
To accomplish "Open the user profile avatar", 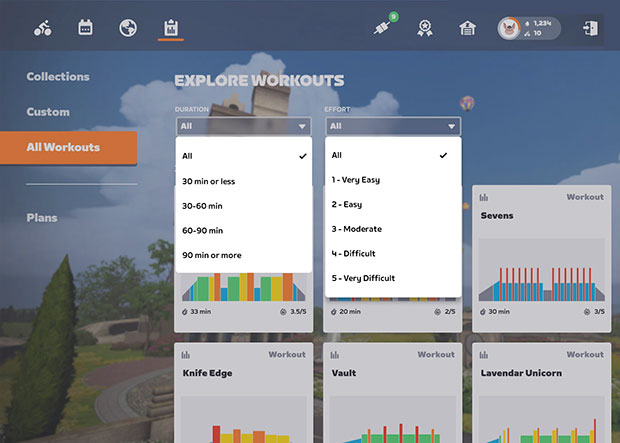I will [x=509, y=28].
